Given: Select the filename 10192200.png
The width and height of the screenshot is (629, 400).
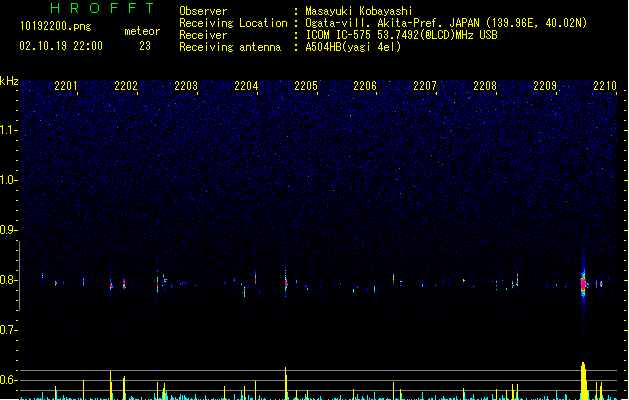Looking at the screenshot, I should tap(56, 26).
